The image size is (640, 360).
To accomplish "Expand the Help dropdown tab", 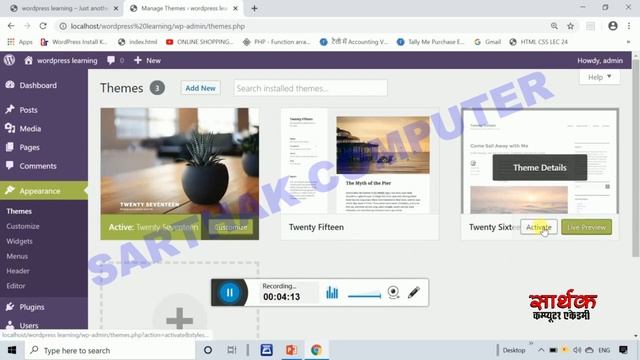I will [599, 77].
